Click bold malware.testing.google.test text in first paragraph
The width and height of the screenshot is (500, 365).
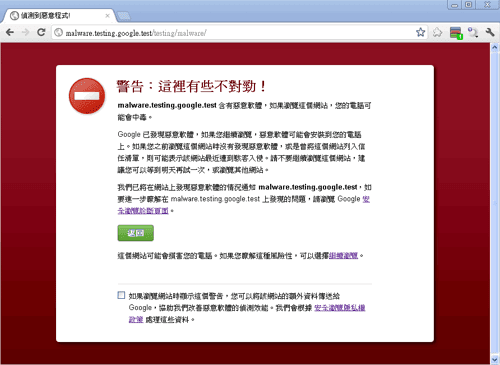[x=167, y=105]
